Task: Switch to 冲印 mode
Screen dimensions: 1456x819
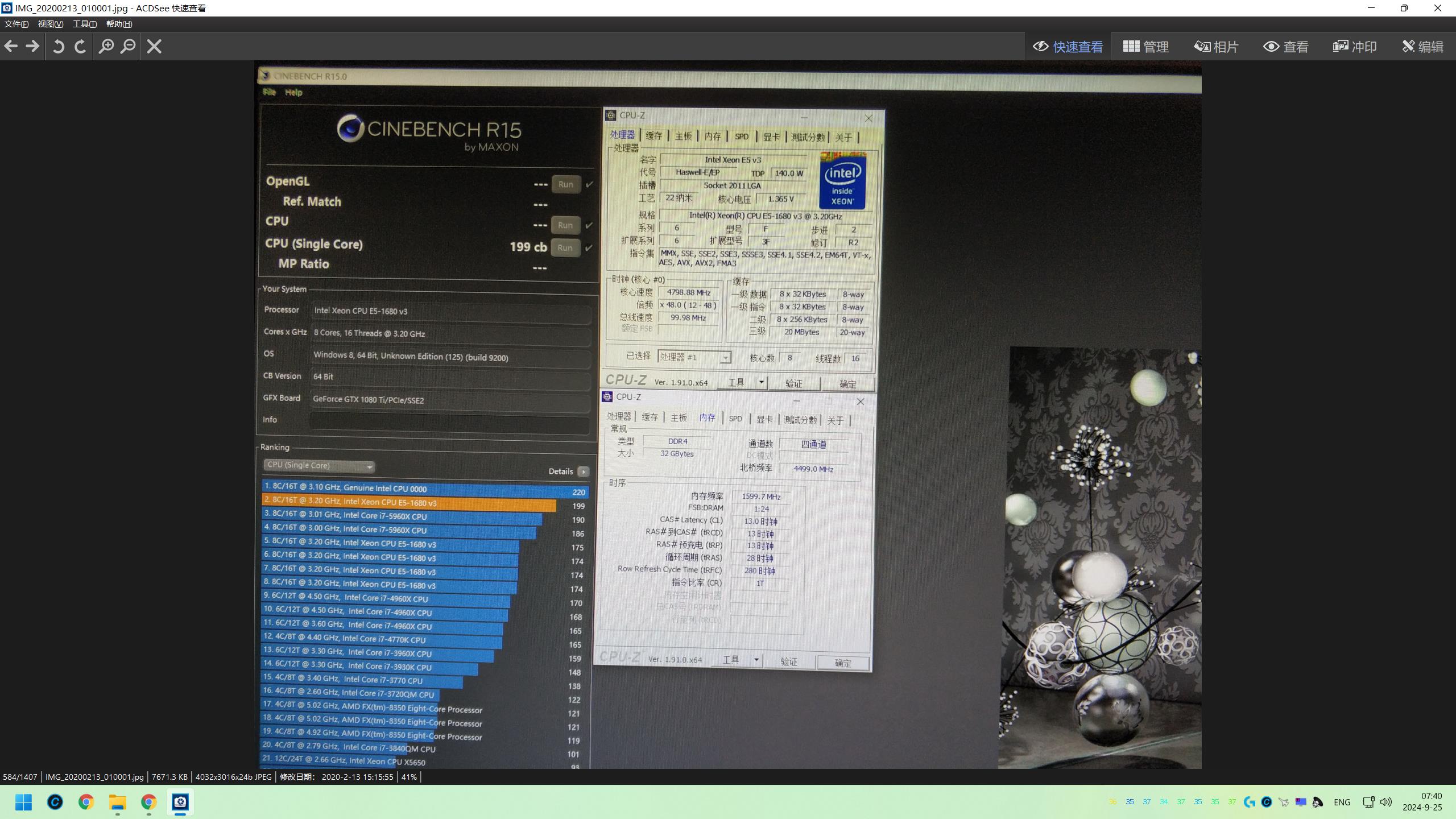Action: pos(1355,47)
